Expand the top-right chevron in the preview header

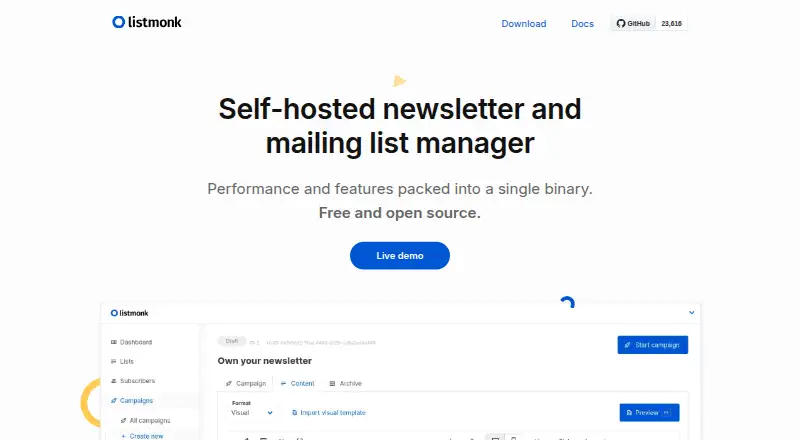[691, 312]
